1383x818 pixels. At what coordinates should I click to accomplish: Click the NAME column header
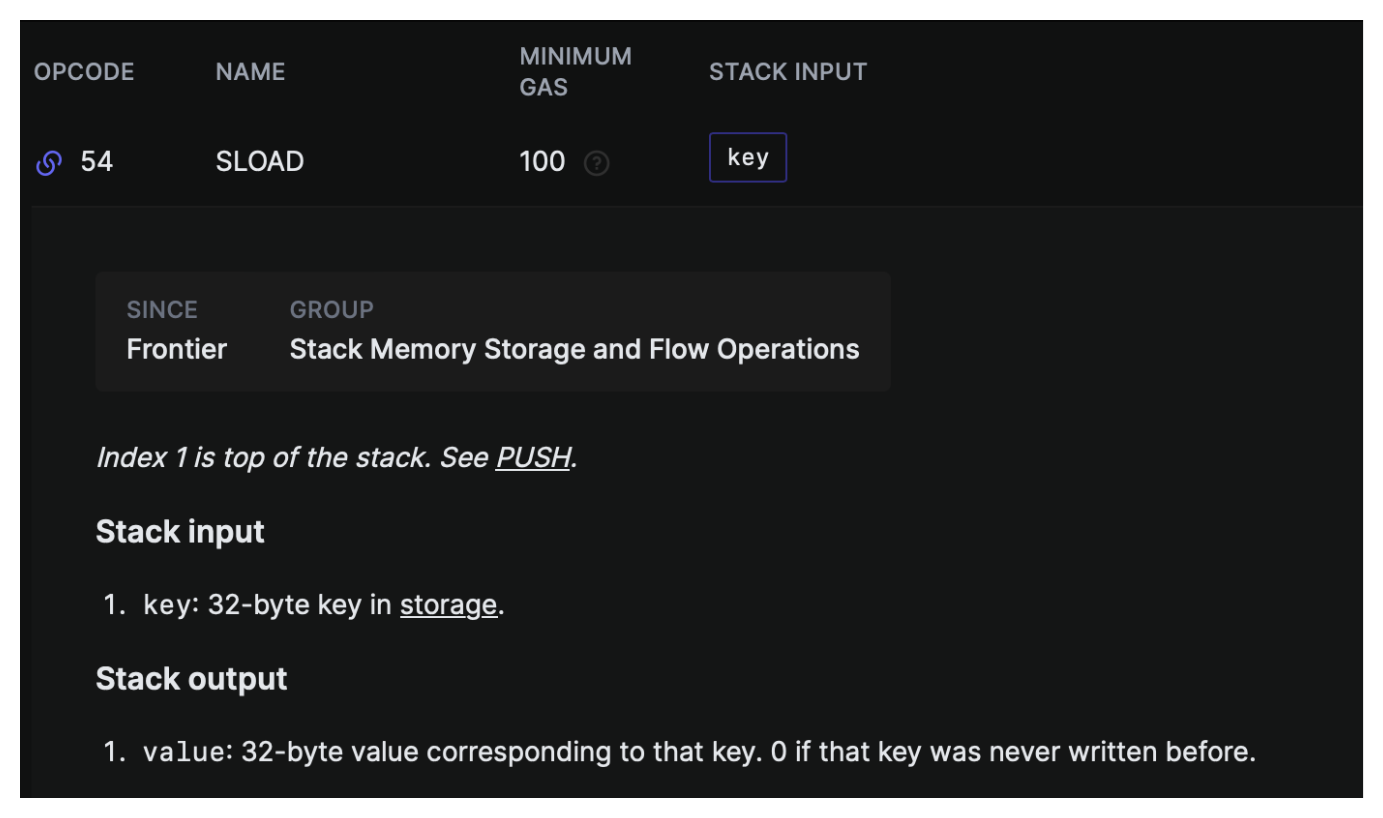[x=250, y=72]
